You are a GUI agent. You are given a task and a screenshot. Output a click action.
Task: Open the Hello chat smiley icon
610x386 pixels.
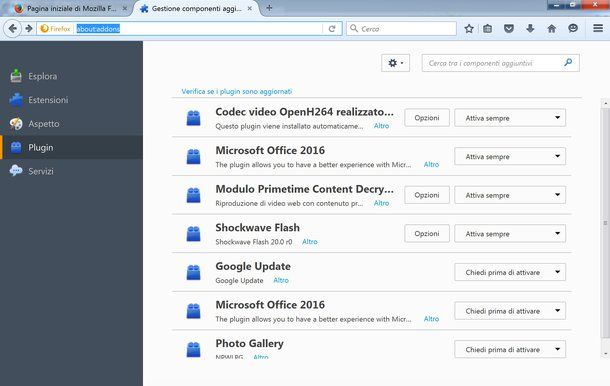(x=573, y=28)
